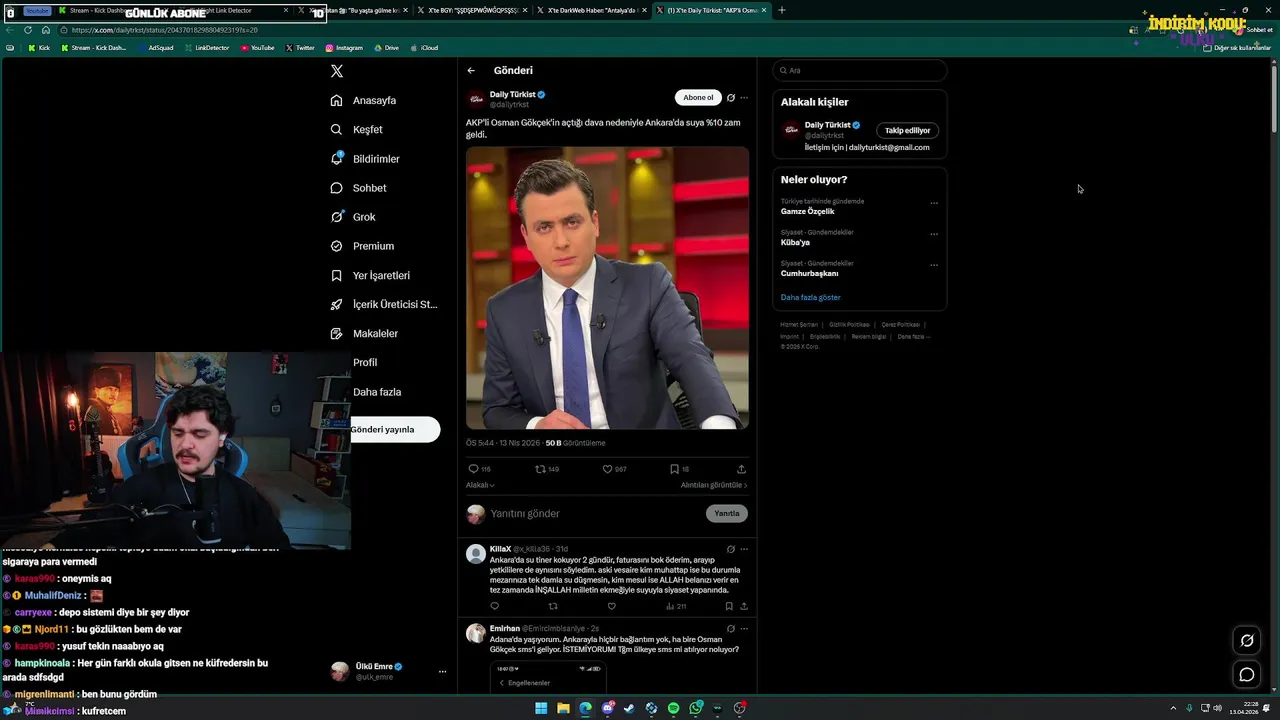Repost the Daily Türkist post
This screenshot has height=720, width=1280.
(x=541, y=469)
